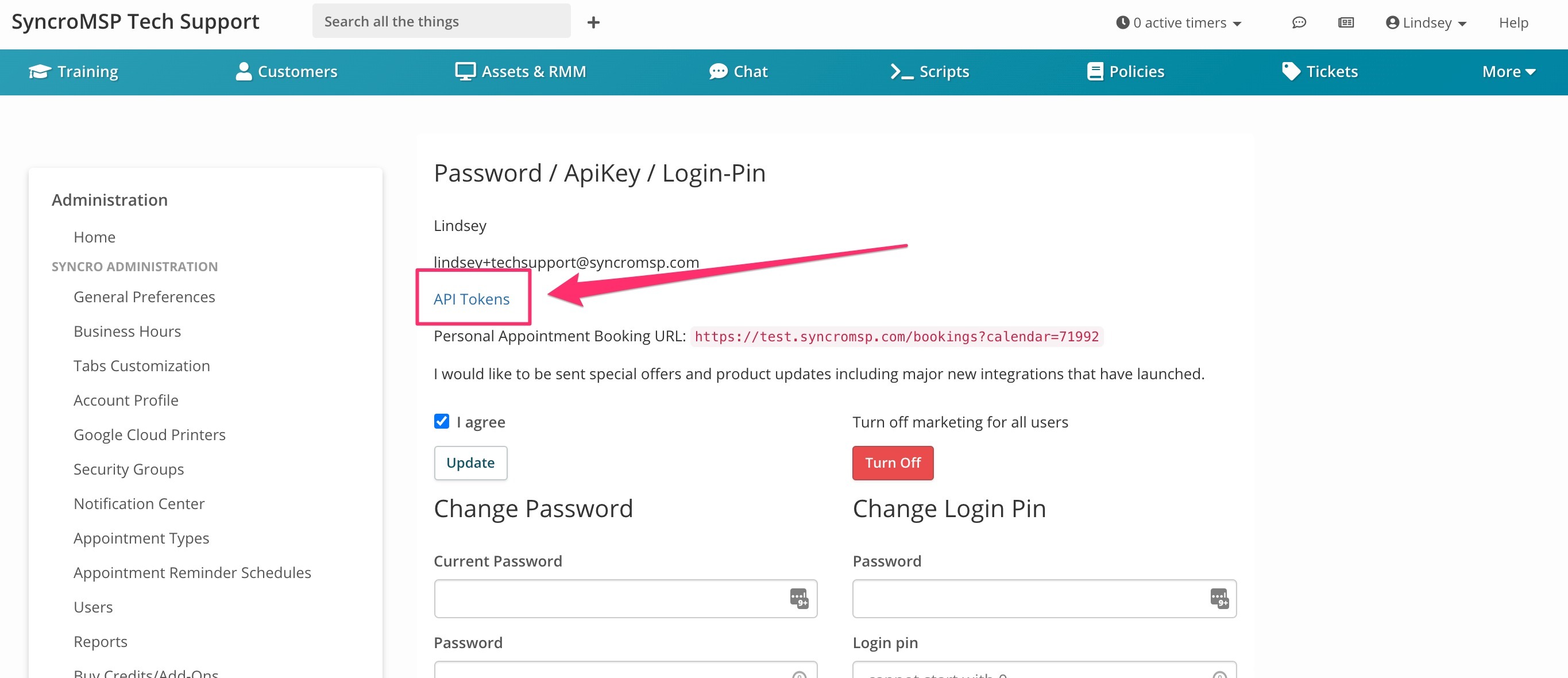This screenshot has width=1568, height=678.
Task: Open the chat bubble icon in header
Action: [1299, 22]
